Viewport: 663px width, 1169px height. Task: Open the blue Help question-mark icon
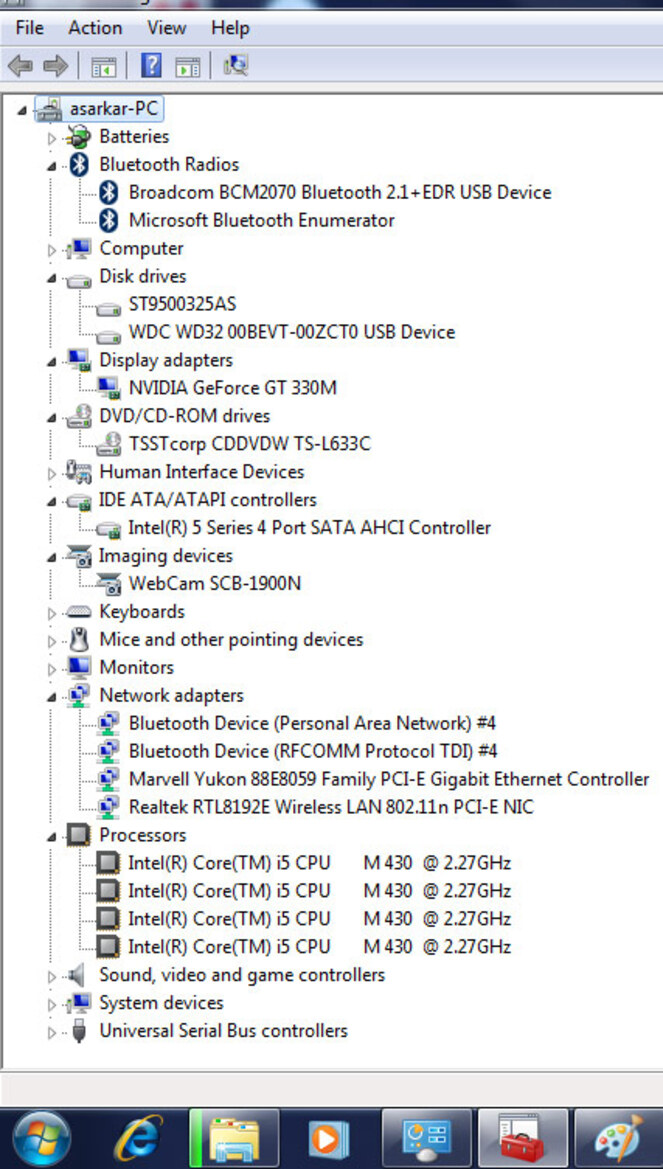151,66
